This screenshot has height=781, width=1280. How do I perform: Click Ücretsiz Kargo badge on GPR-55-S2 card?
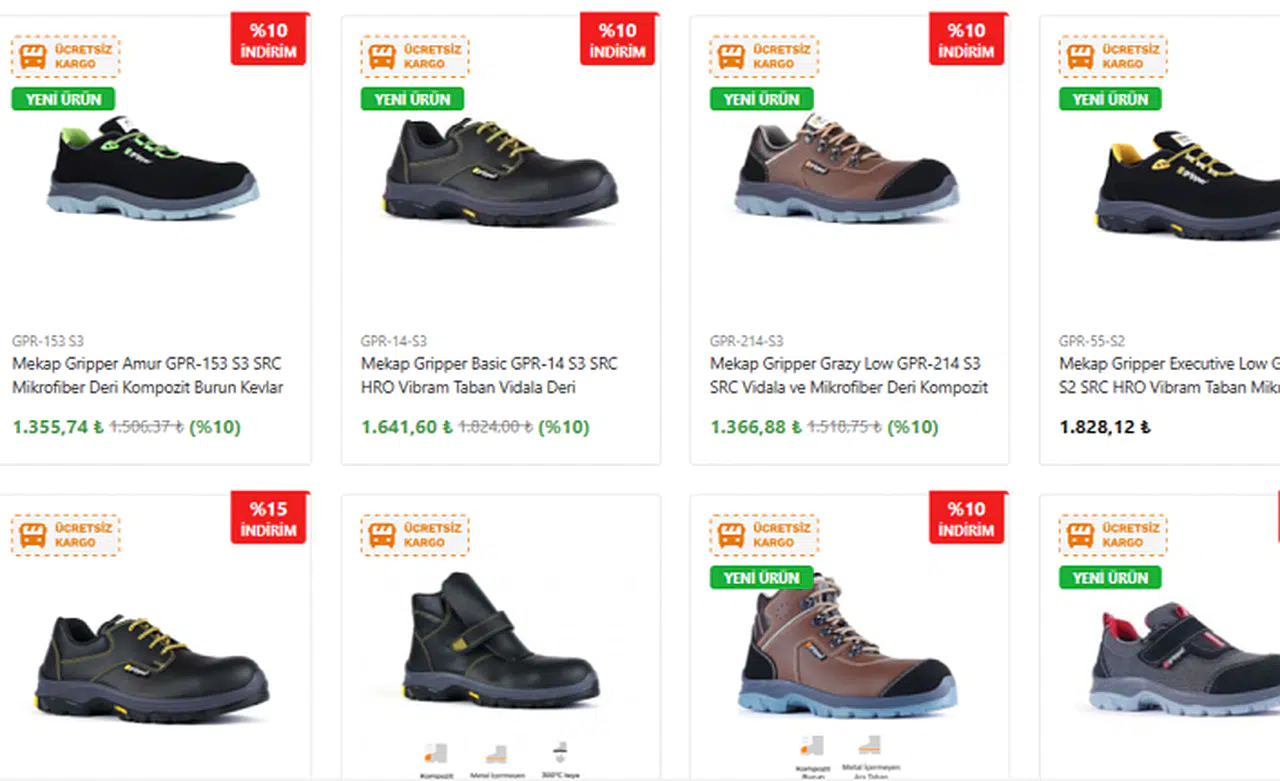1113,57
